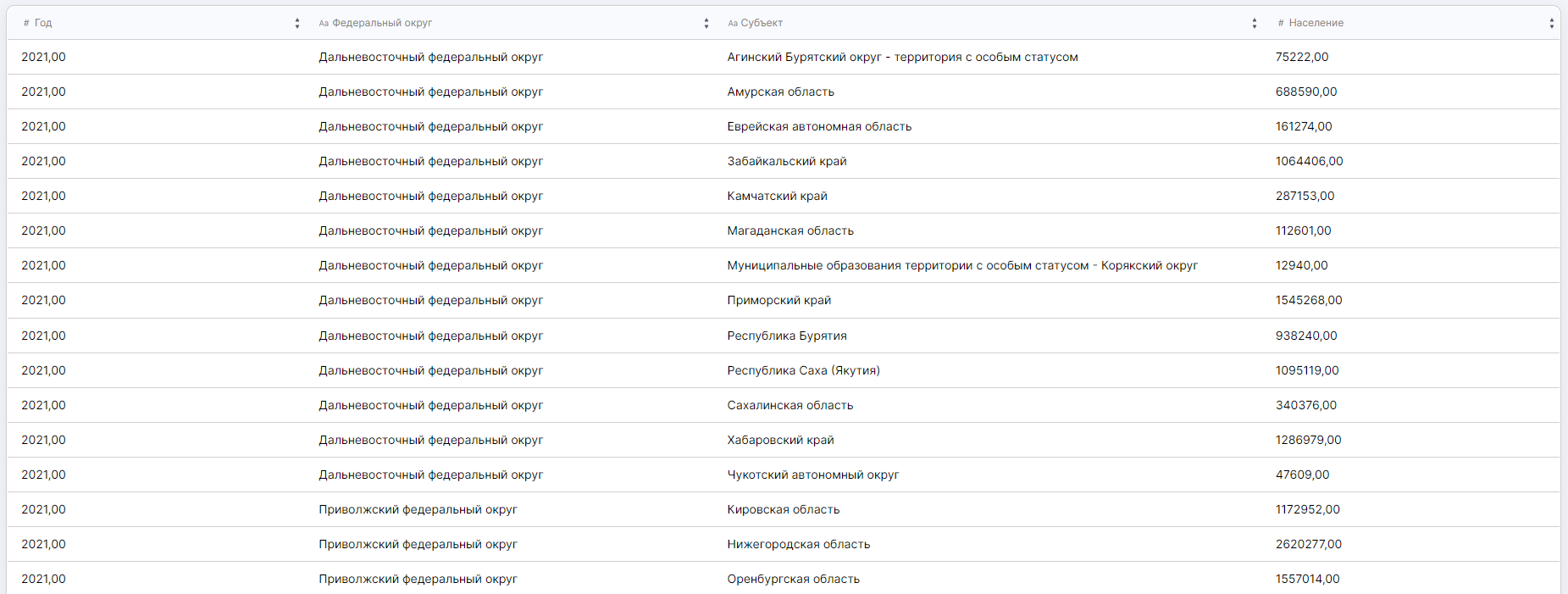Sort by Федеральный округ using its arrows
The width and height of the screenshot is (1568, 594).
pyautogui.click(x=706, y=24)
